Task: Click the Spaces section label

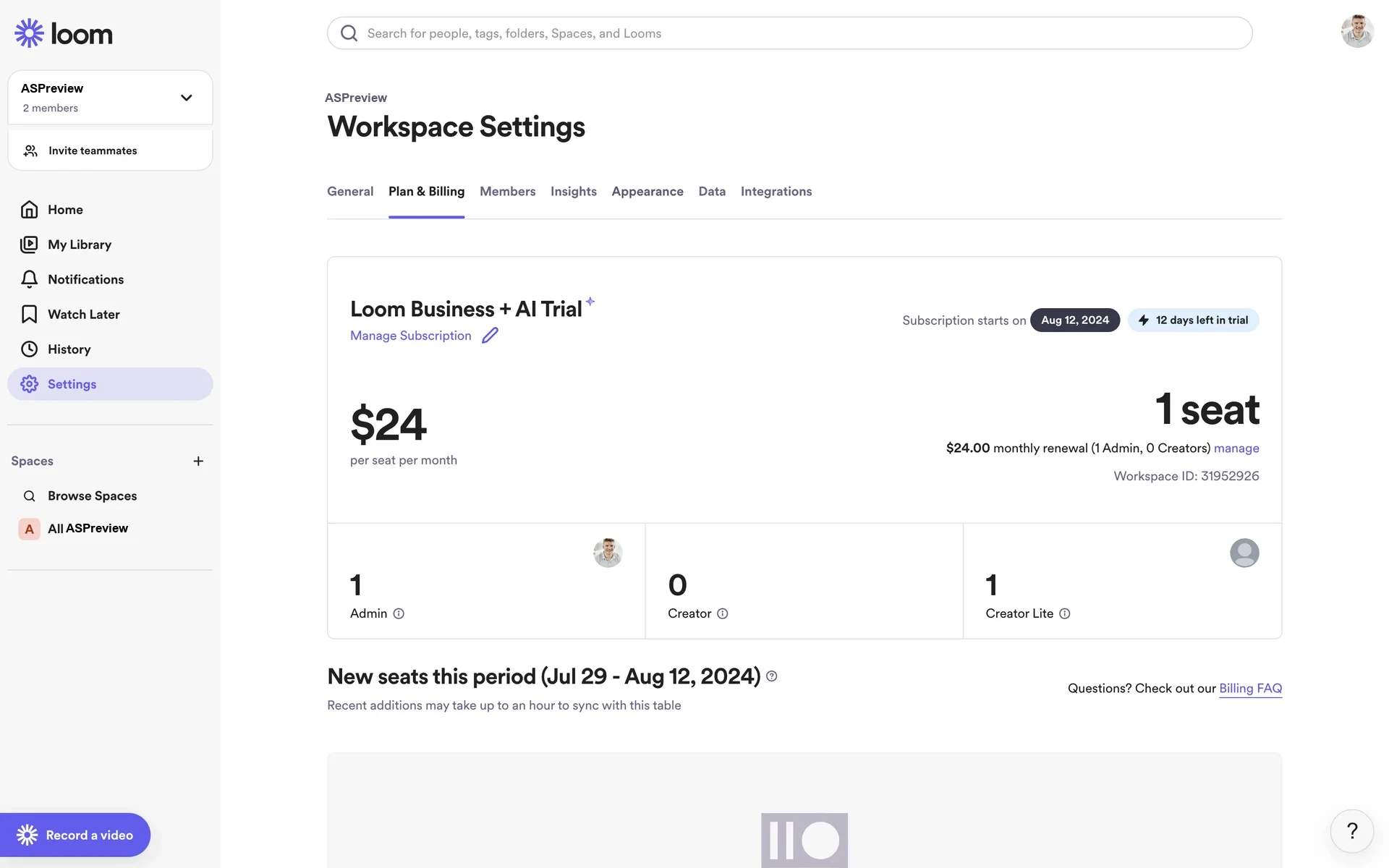Action: tap(32, 461)
